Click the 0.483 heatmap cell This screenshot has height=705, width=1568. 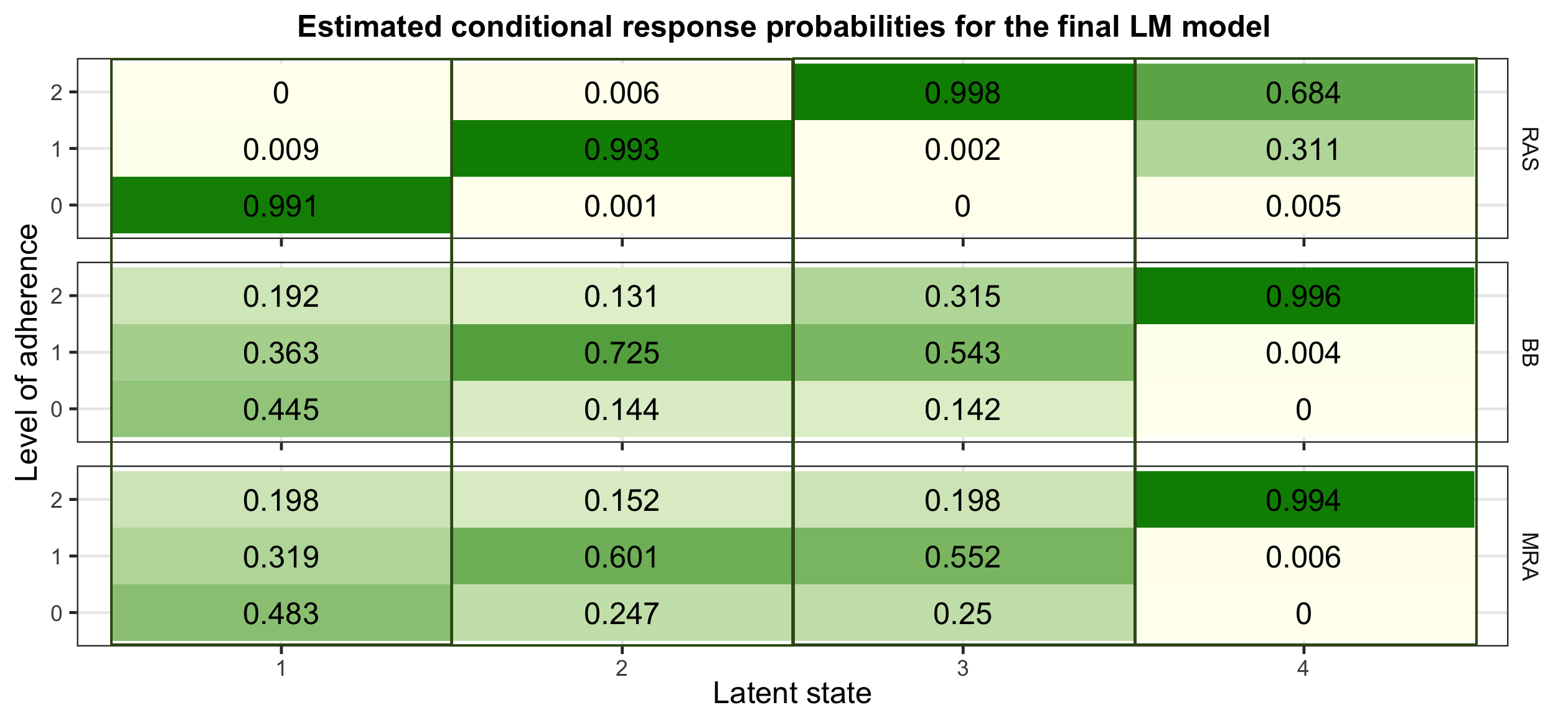tap(281, 614)
